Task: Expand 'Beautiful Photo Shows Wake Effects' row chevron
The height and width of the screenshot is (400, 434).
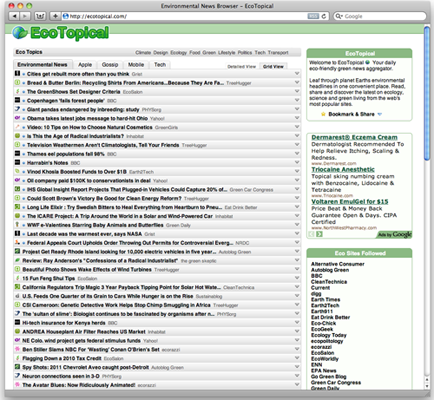Action: tap(297, 269)
